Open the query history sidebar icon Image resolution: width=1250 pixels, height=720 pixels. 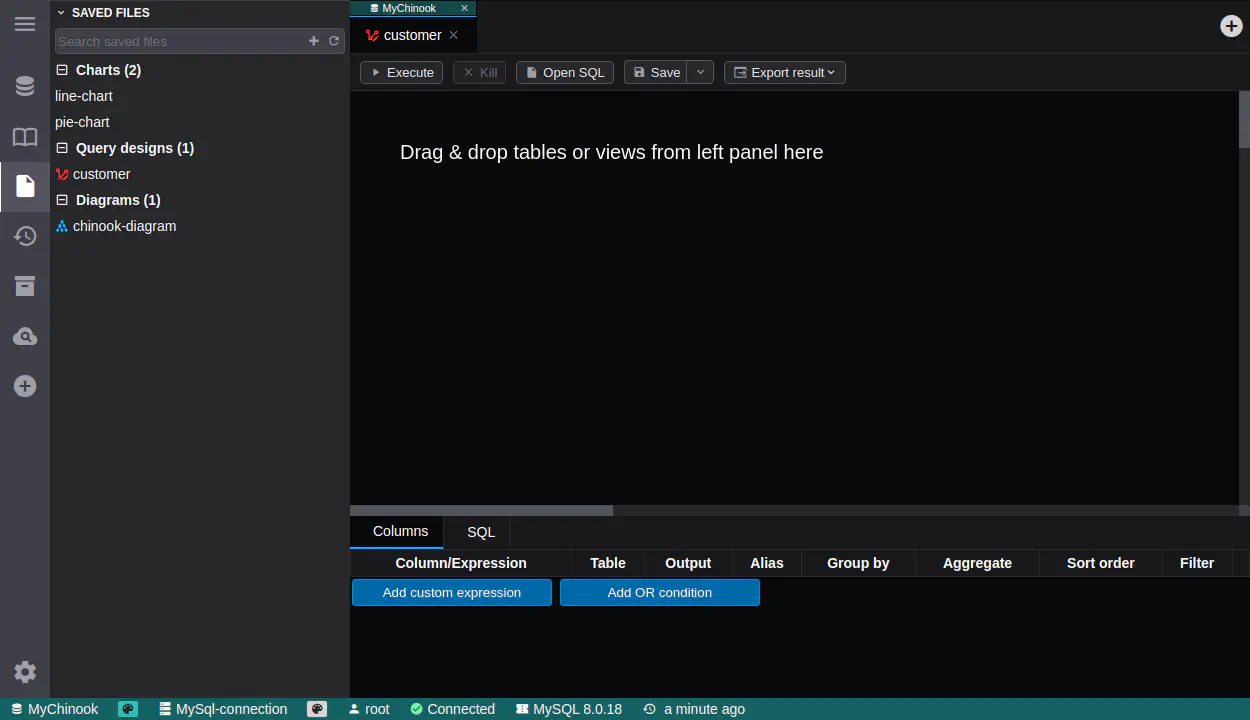(x=25, y=236)
